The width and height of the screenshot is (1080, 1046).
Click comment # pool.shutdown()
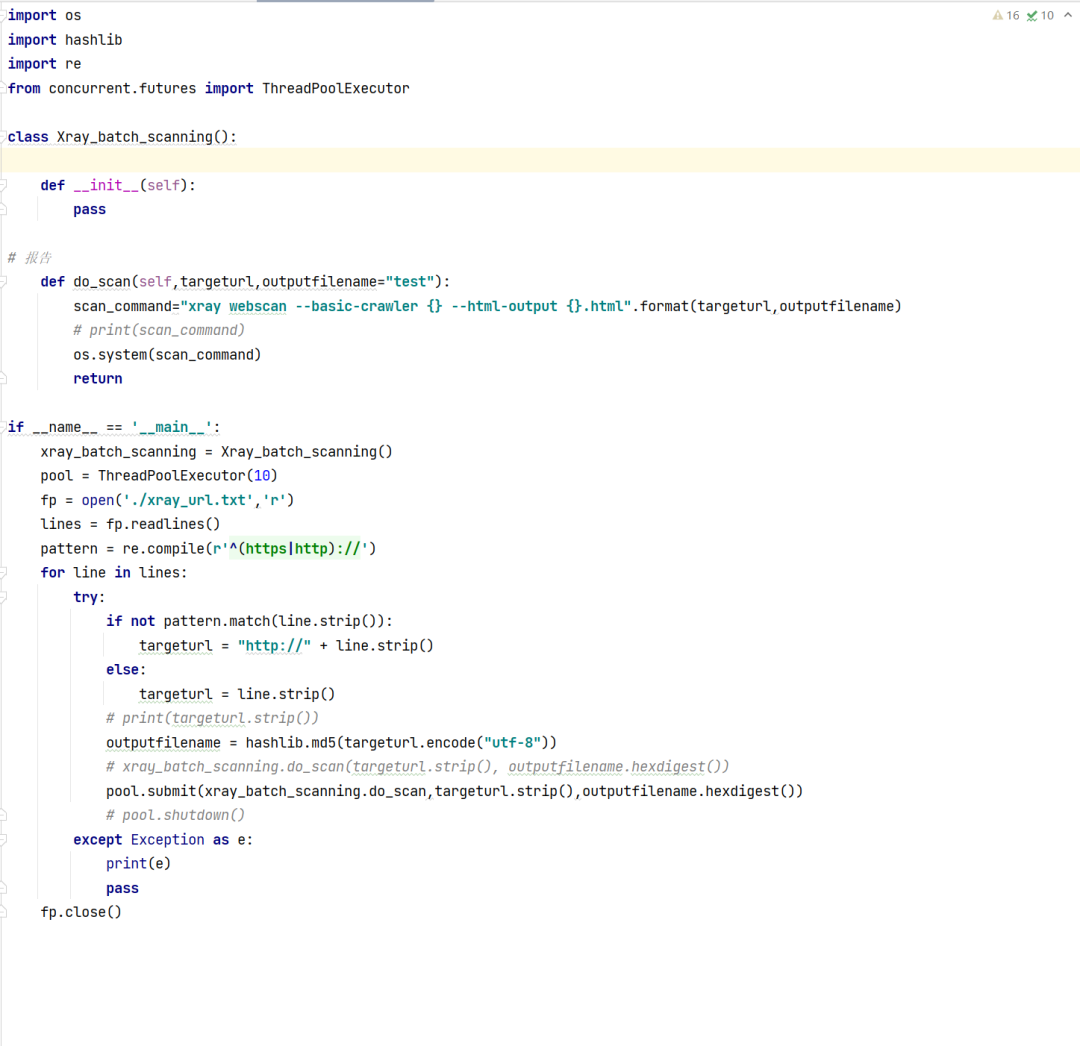click(x=176, y=815)
